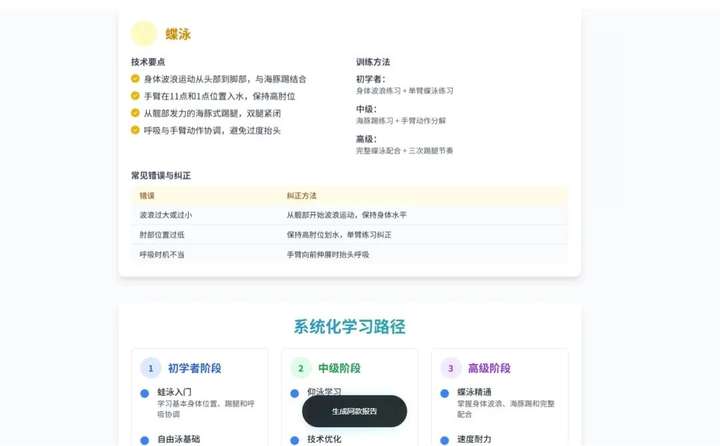This screenshot has height=446, width=720.
Task: Click bullet text 身体波浪运动从头部到脚部,与海豚踢结合
Action: coord(225,79)
